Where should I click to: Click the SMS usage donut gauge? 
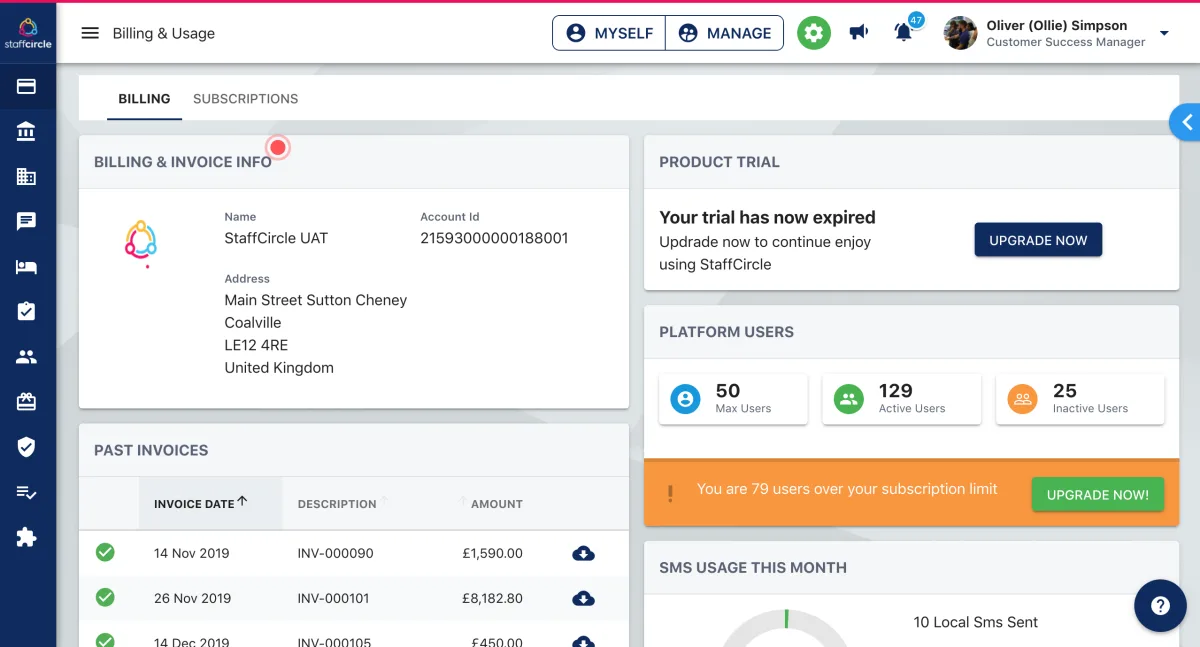[x=786, y=627]
